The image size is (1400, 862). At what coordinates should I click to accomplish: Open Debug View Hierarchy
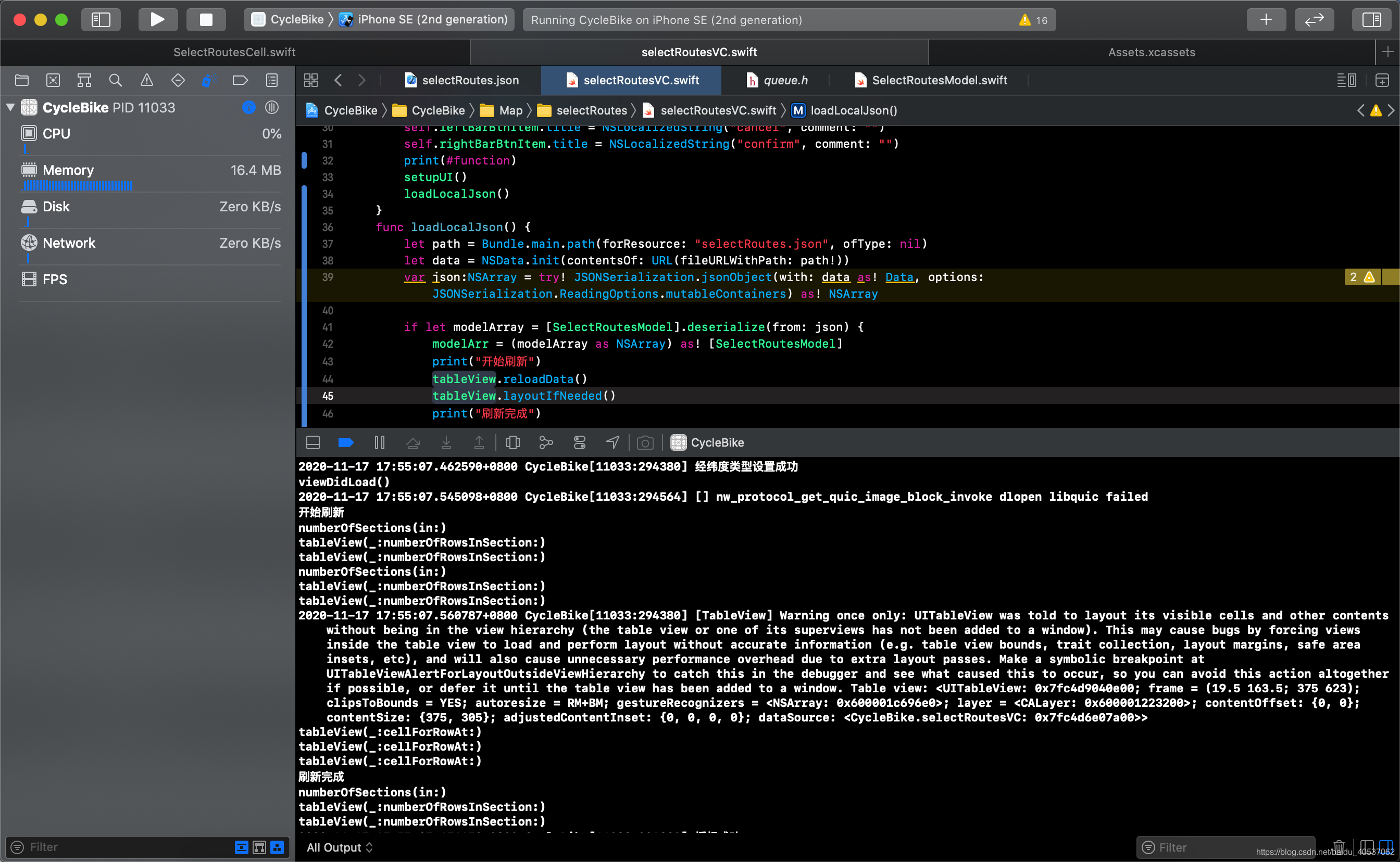[512, 442]
